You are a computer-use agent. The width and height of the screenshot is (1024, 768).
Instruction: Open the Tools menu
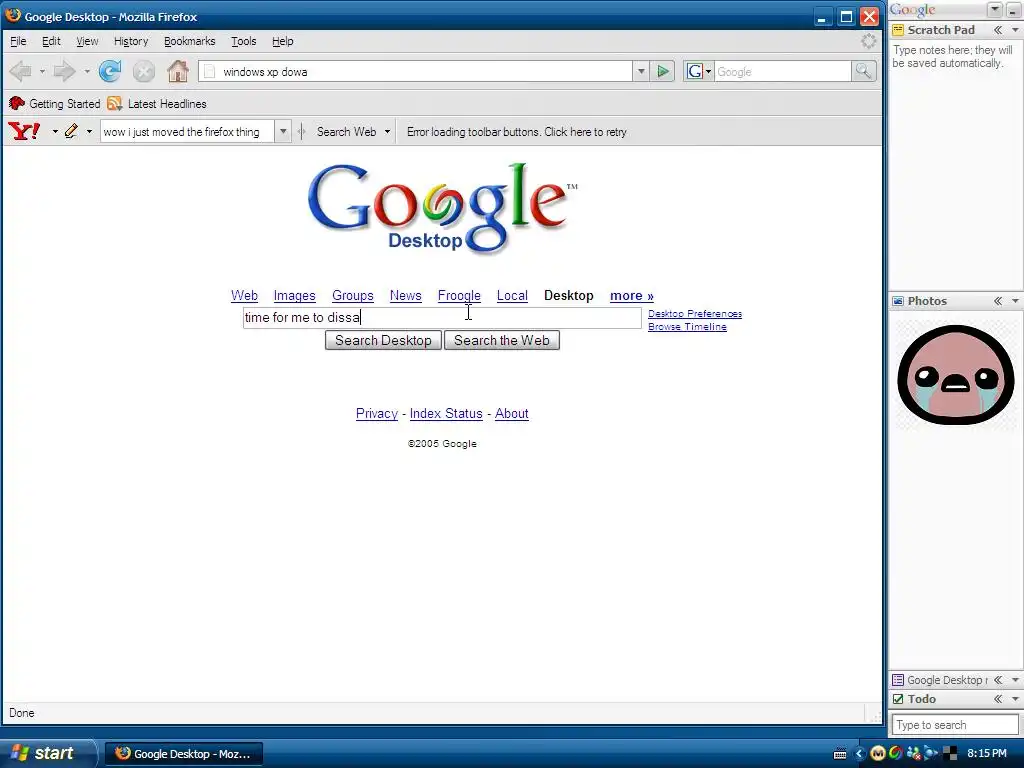click(x=244, y=41)
